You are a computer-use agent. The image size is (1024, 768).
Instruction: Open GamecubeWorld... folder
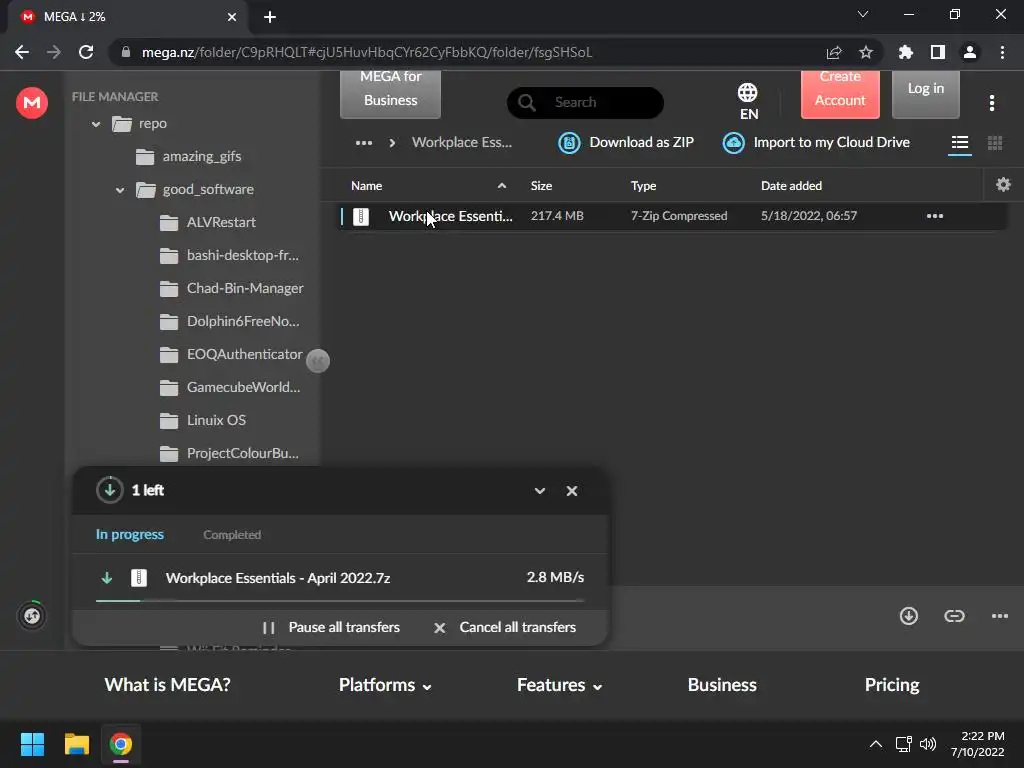coord(230,387)
